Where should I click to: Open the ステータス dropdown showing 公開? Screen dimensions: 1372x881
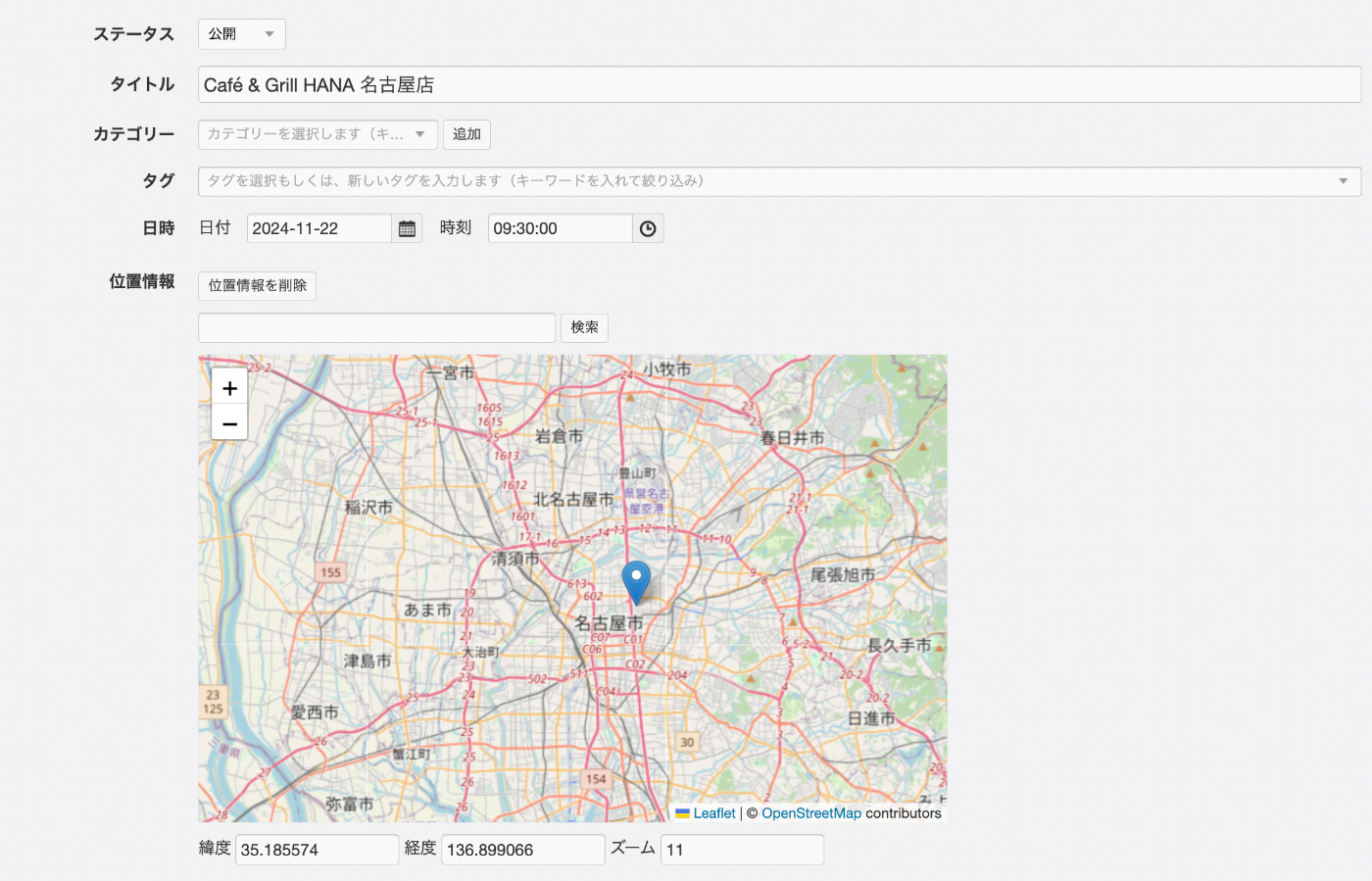[241, 34]
